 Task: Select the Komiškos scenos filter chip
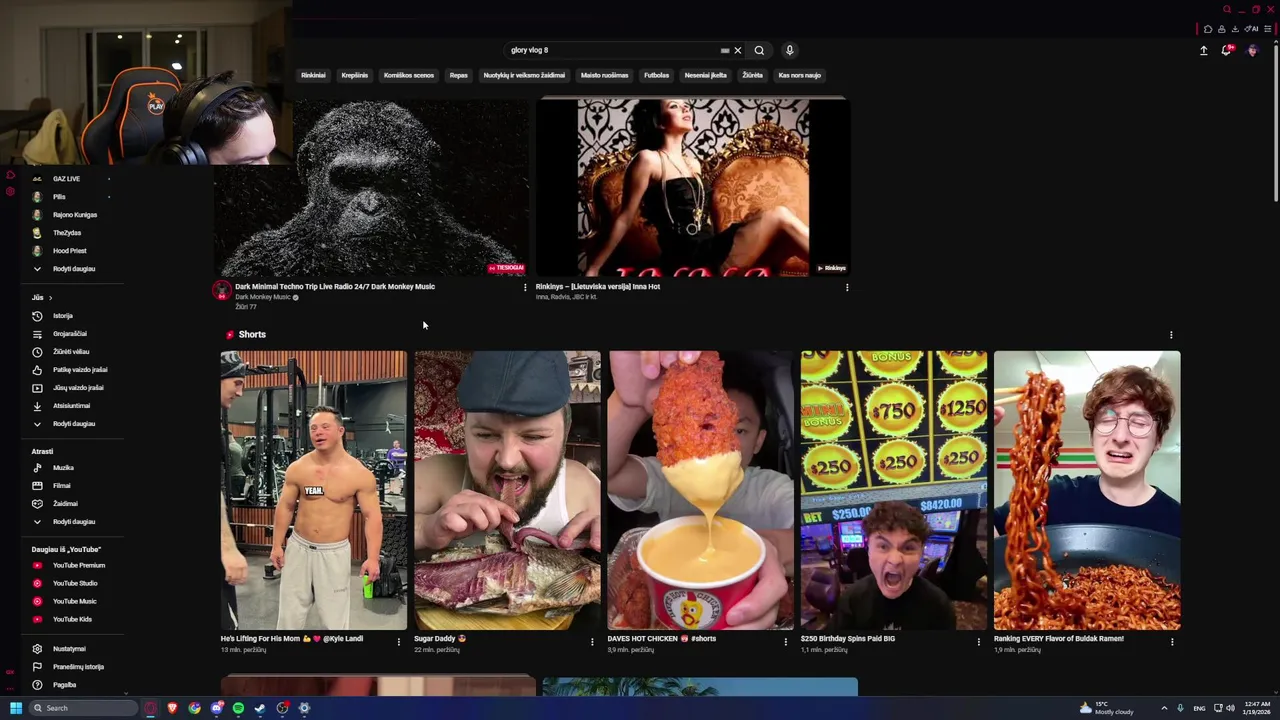409,75
